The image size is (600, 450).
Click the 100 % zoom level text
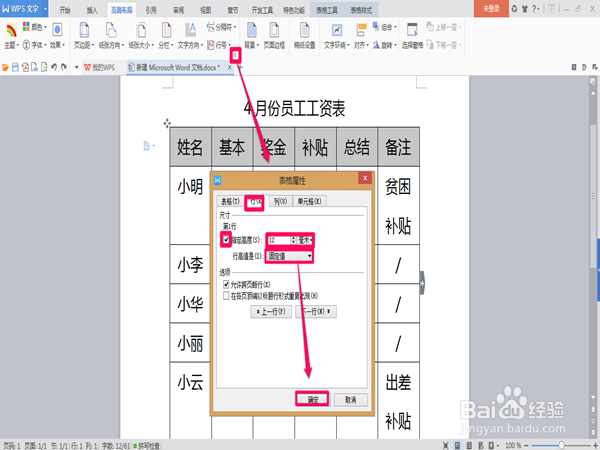pyautogui.click(x=514, y=445)
